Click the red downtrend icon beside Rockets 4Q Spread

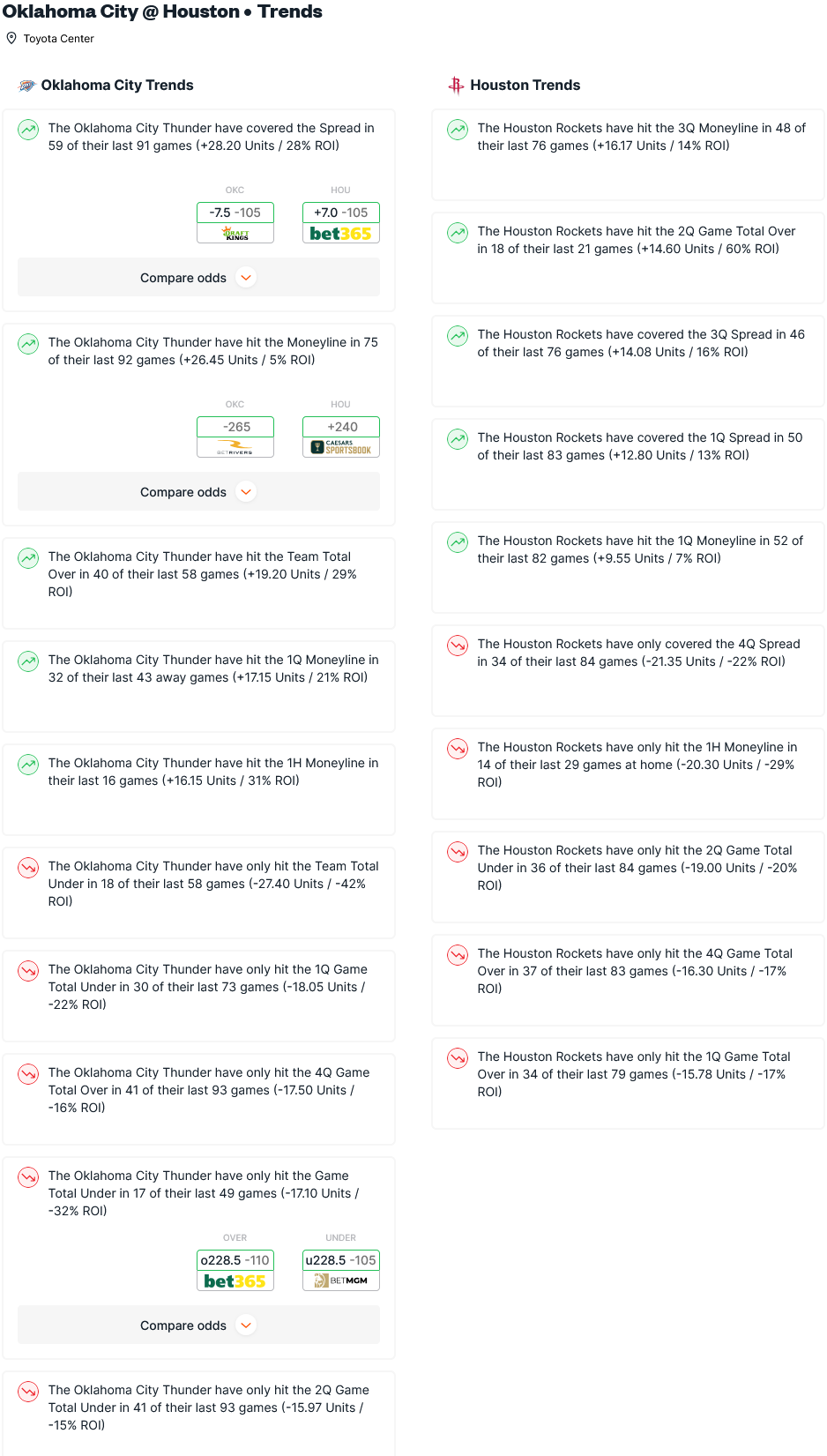point(458,646)
